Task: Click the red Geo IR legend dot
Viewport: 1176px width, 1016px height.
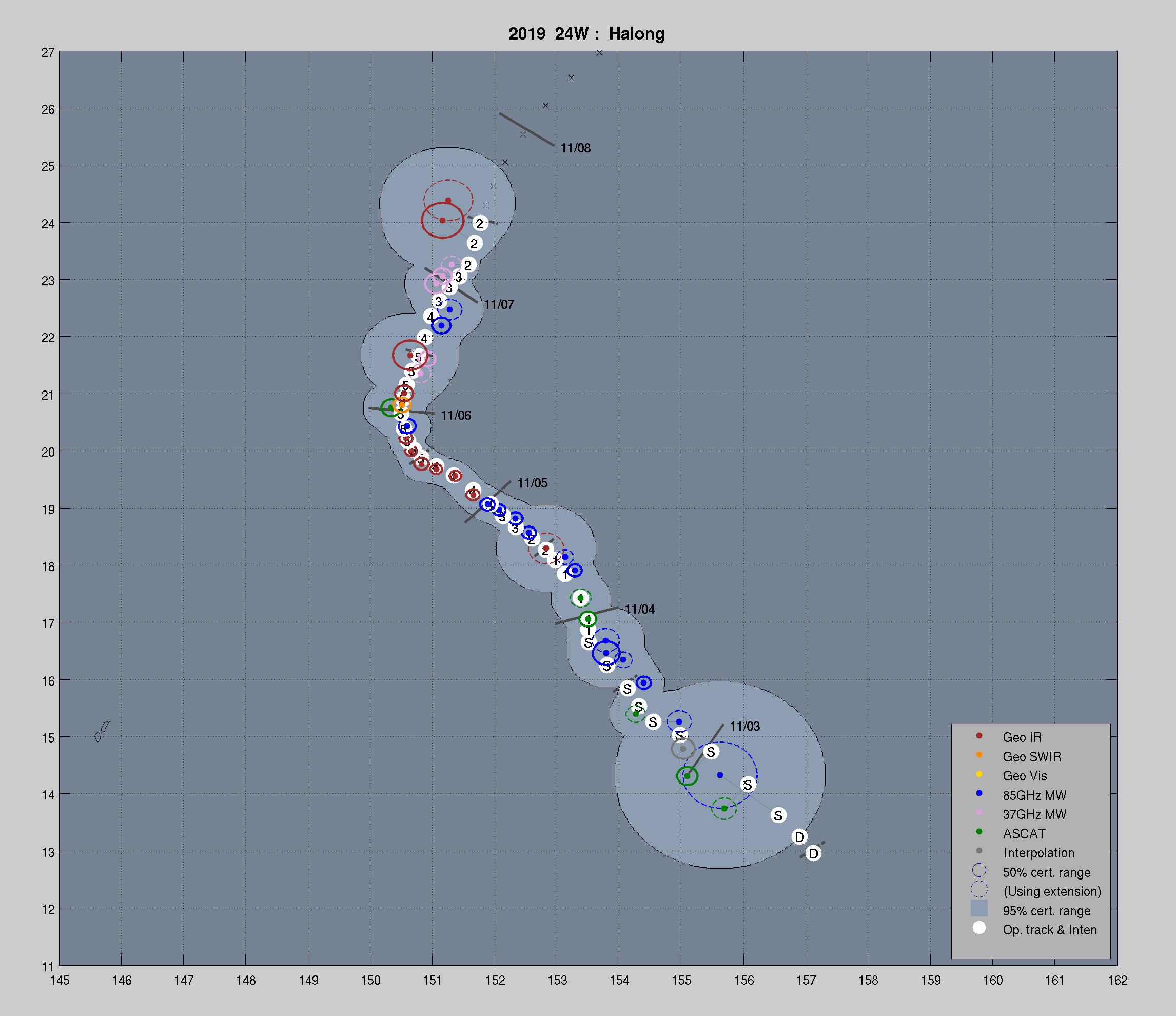Action: (x=978, y=736)
